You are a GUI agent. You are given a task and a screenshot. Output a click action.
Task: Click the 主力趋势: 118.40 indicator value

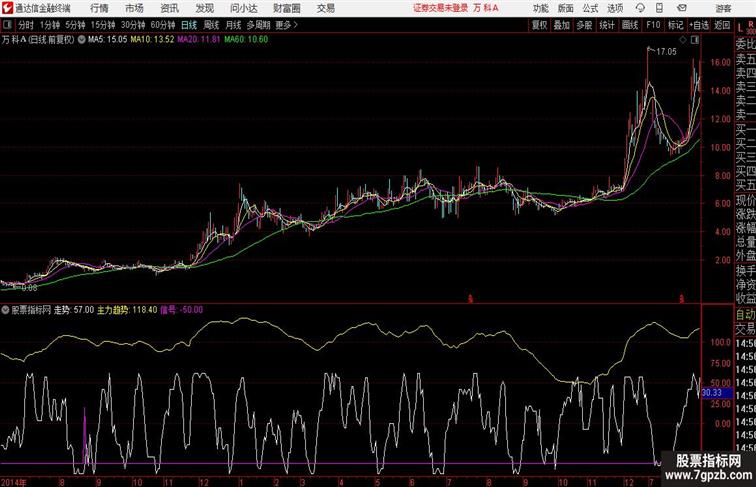(x=127, y=310)
